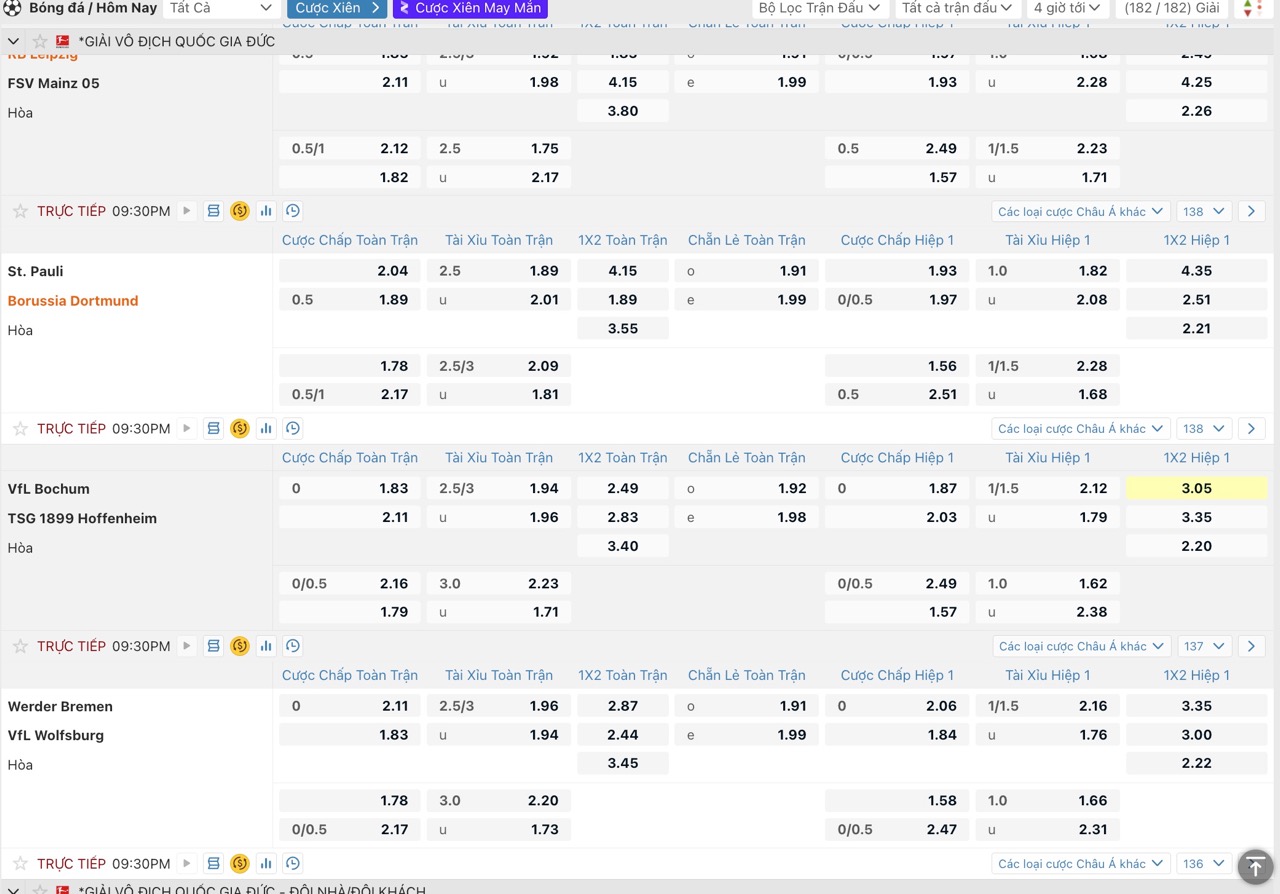Image resolution: width=1280 pixels, height=894 pixels.
Task: Click the soccer ball icon beside Bóng đá
Action: click(13, 8)
